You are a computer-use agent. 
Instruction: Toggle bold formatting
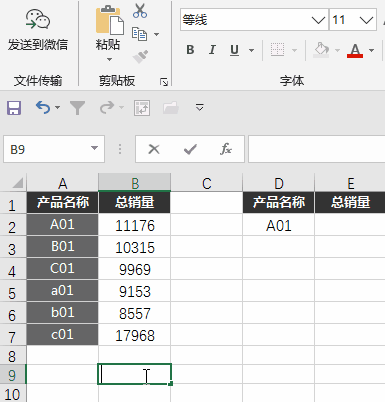(190, 50)
